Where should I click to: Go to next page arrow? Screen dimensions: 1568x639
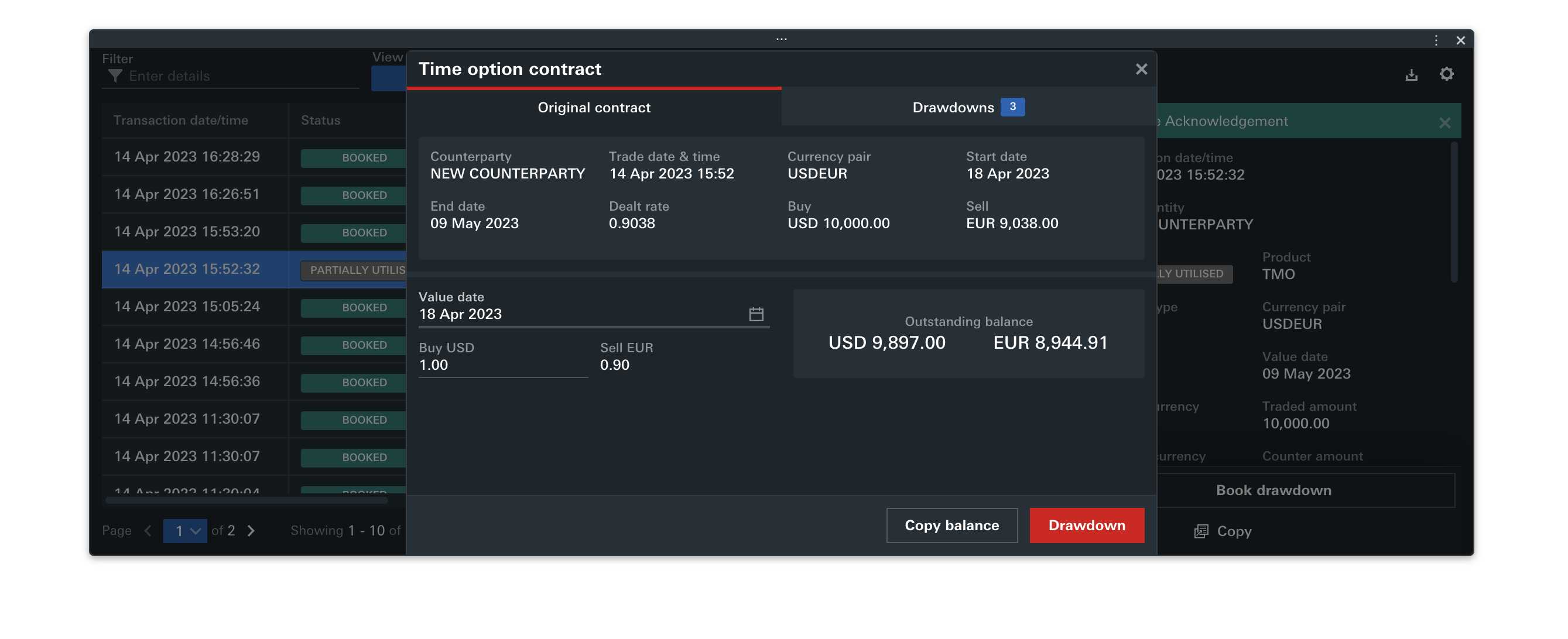coord(251,531)
